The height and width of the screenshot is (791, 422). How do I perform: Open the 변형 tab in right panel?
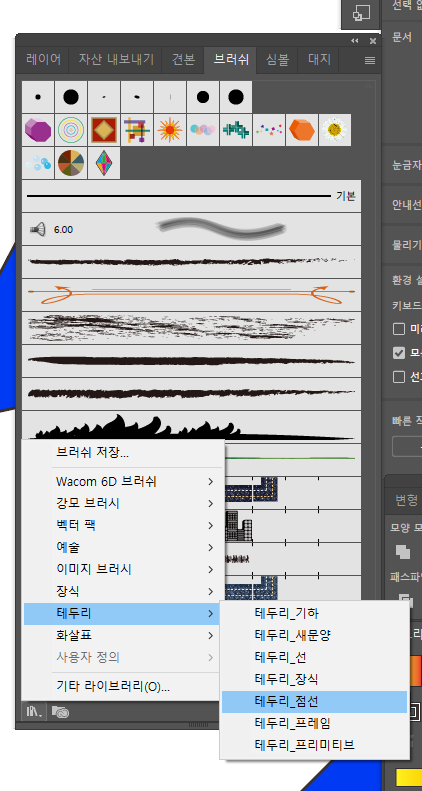[x=407, y=500]
